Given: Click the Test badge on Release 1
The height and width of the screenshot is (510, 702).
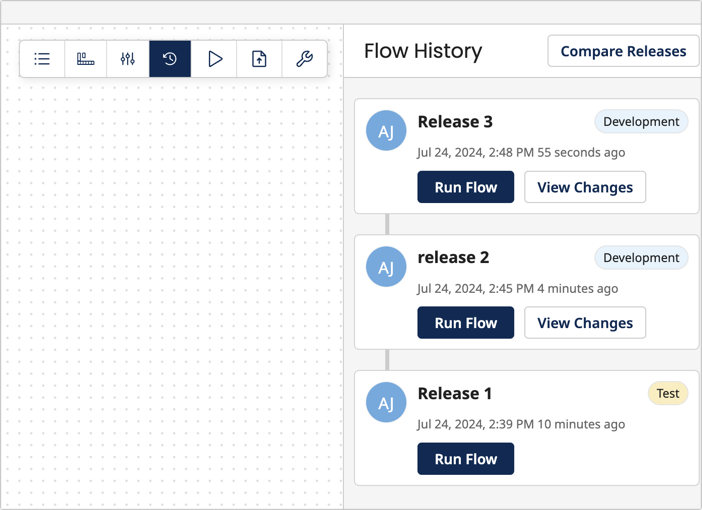Looking at the screenshot, I should click(668, 394).
